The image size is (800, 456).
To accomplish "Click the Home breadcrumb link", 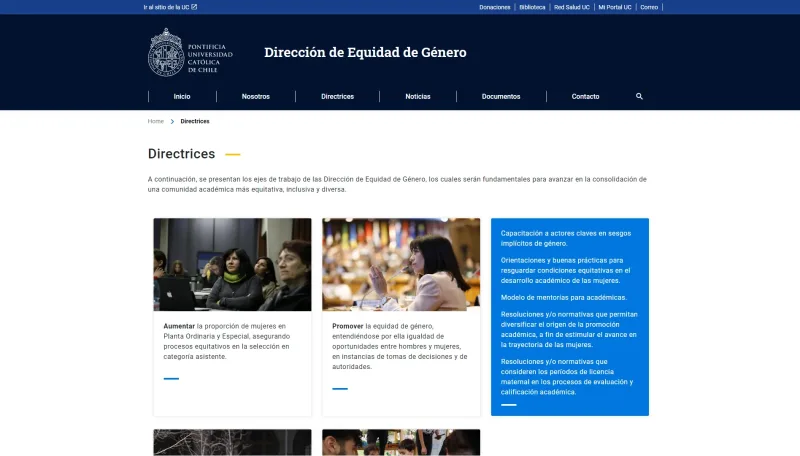I will [156, 121].
